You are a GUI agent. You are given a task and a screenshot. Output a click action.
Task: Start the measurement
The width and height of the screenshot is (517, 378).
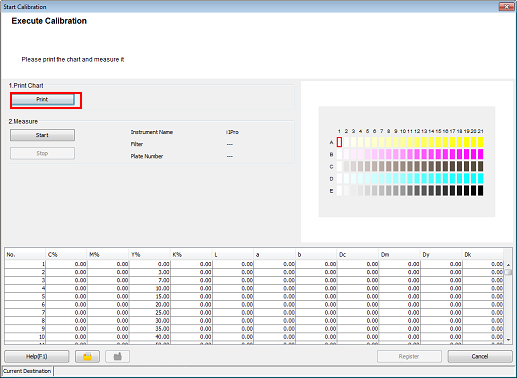click(42, 135)
